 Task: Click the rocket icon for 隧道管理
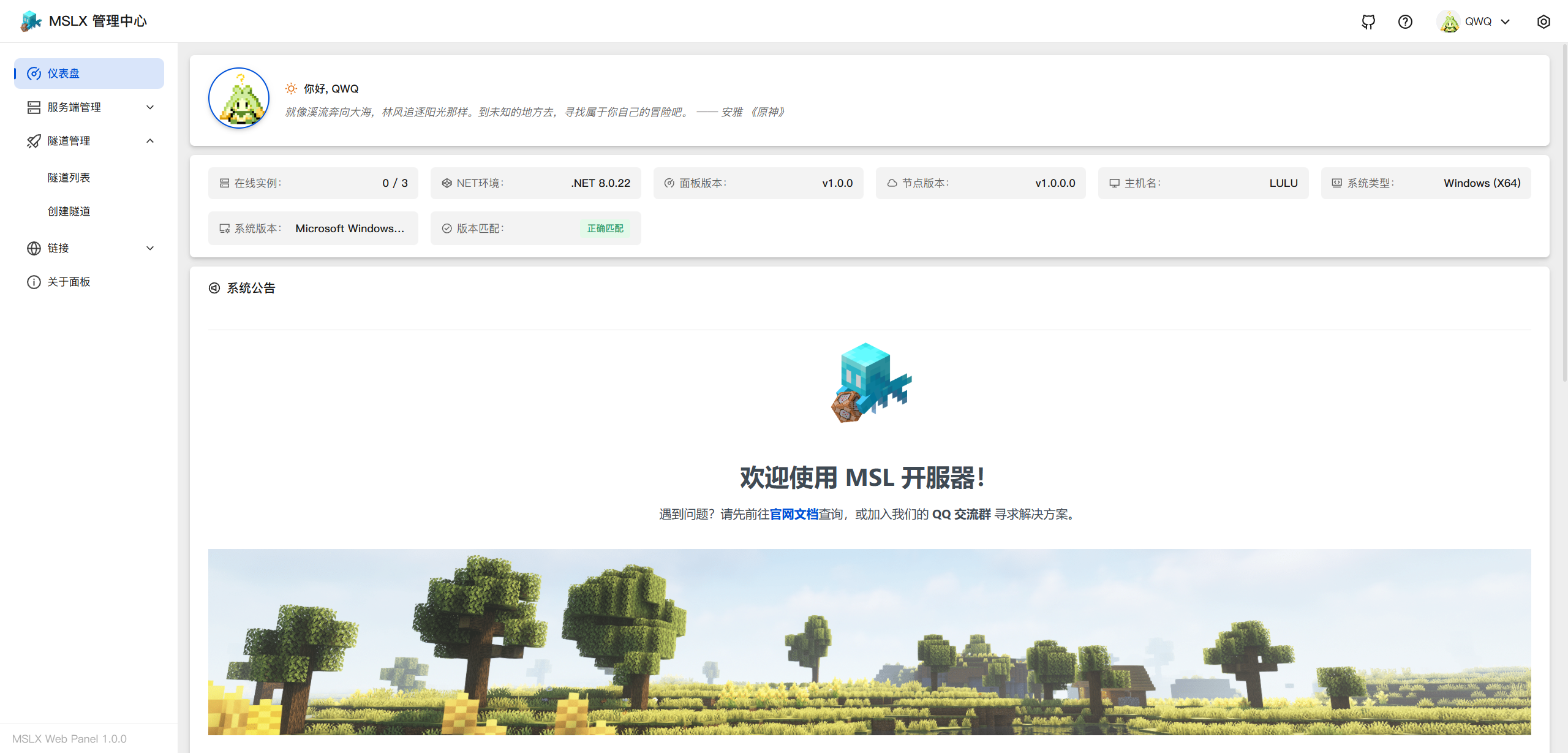pyautogui.click(x=34, y=141)
